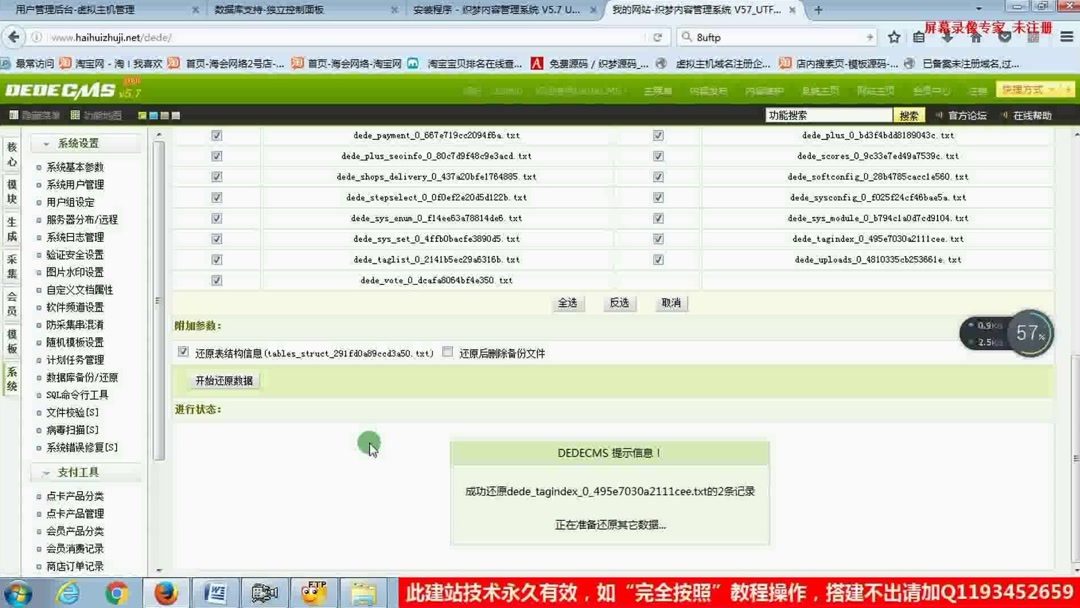Screen dimensions: 1080x608
Task: Launch the FTP program from the taskbar
Action: pyautogui.click(x=313, y=593)
